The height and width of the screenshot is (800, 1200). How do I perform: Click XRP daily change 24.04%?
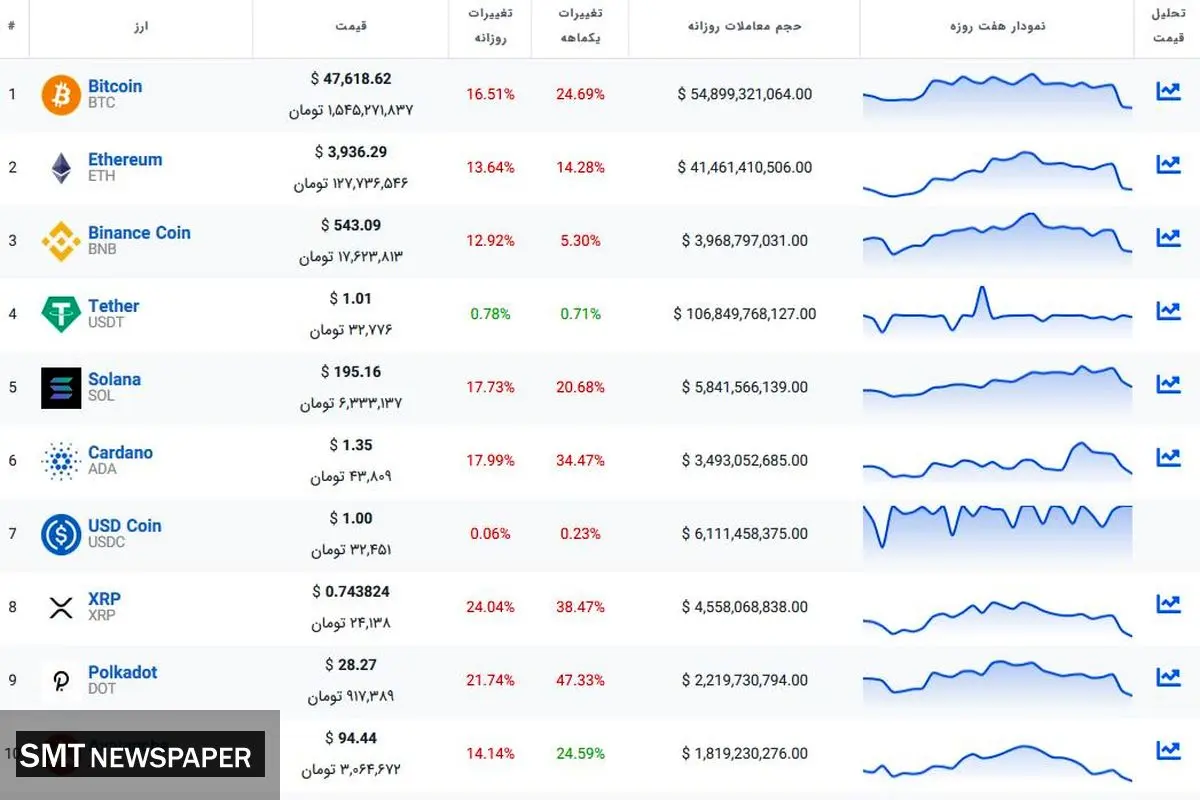coord(490,607)
